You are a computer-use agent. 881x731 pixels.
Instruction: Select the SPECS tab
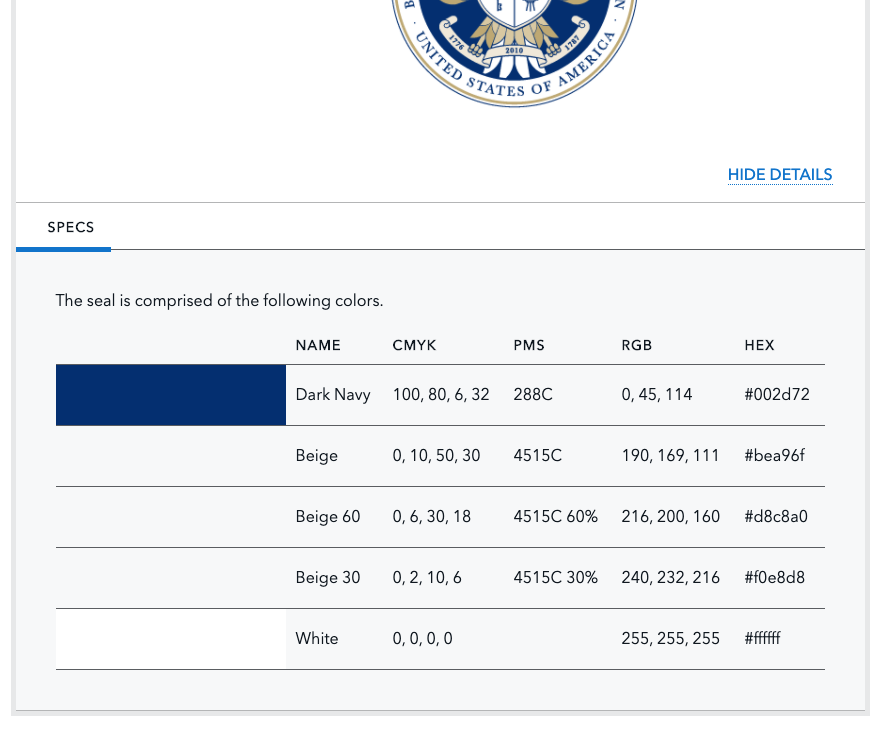point(71,227)
